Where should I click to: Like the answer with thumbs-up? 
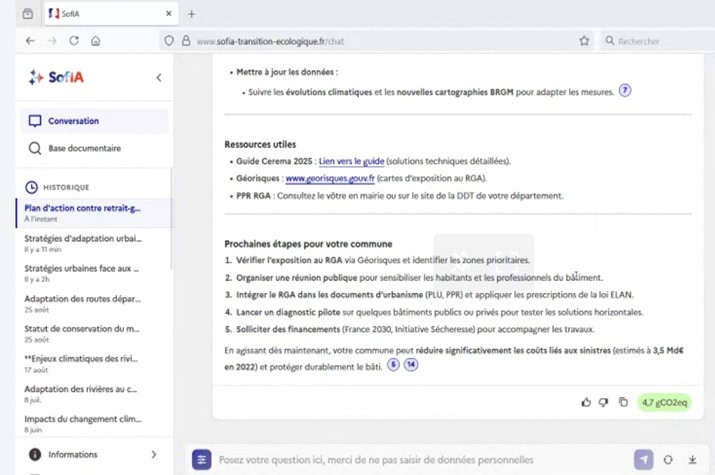586,402
